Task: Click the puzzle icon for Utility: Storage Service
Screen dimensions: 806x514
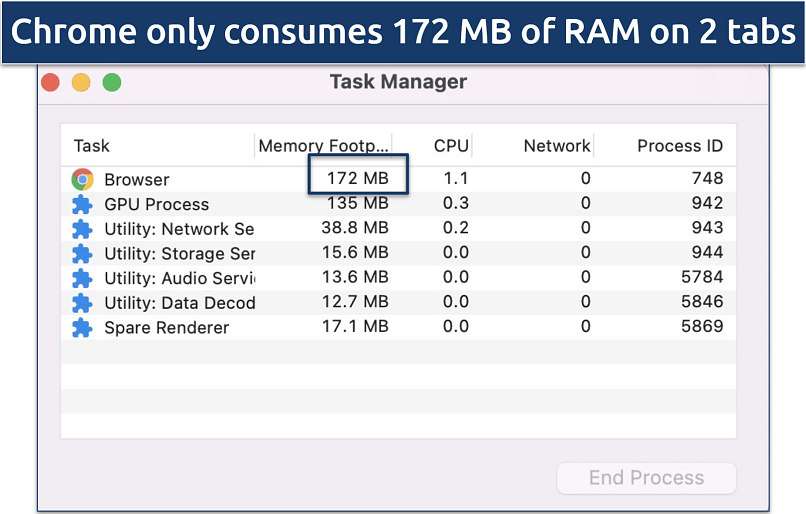Action: pyautogui.click(x=82, y=254)
